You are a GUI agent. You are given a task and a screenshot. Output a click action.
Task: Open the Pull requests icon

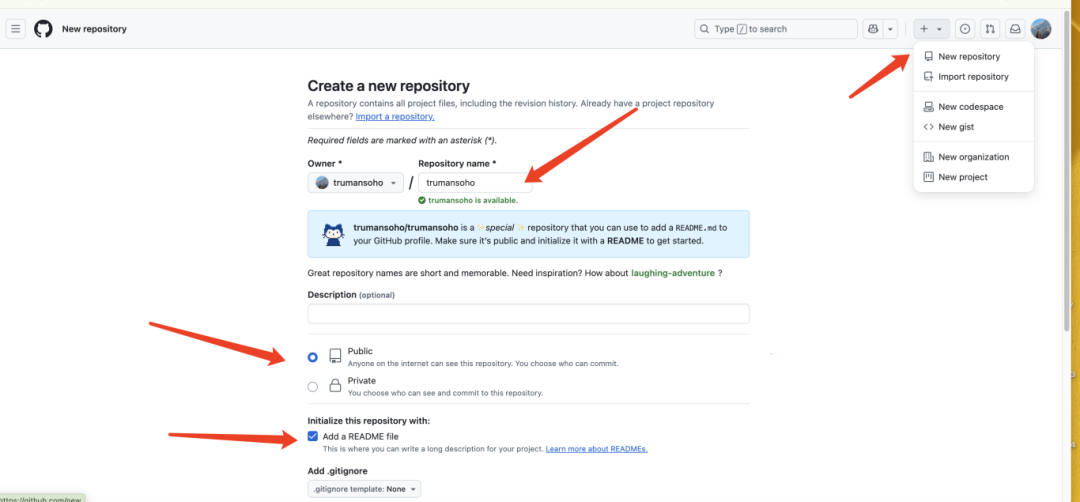tap(990, 29)
